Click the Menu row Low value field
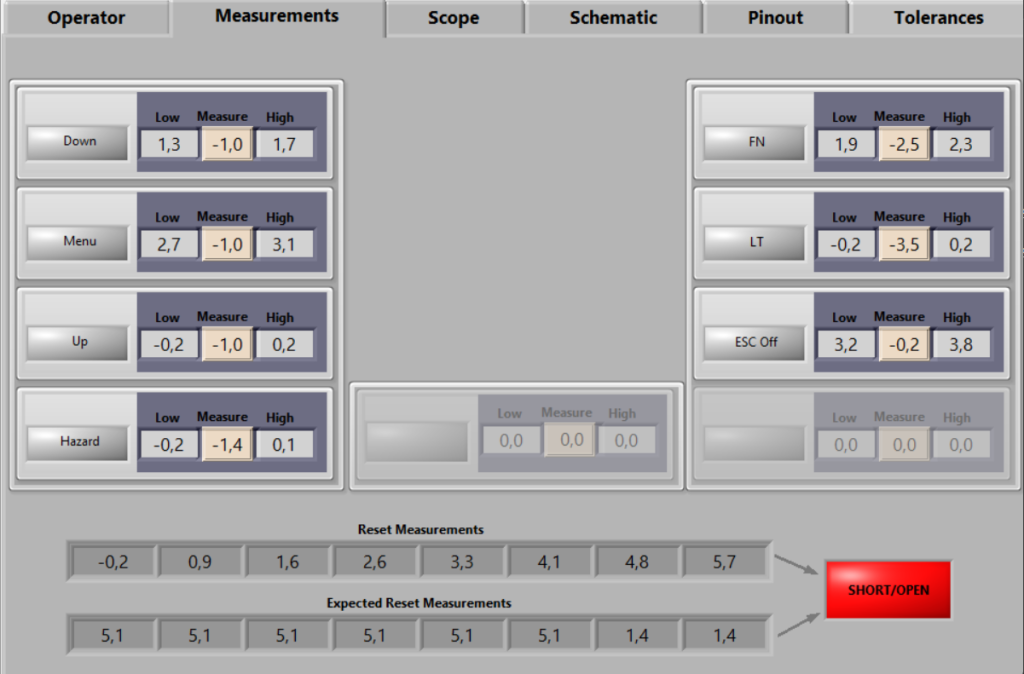This screenshot has height=674, width=1024. [x=169, y=244]
